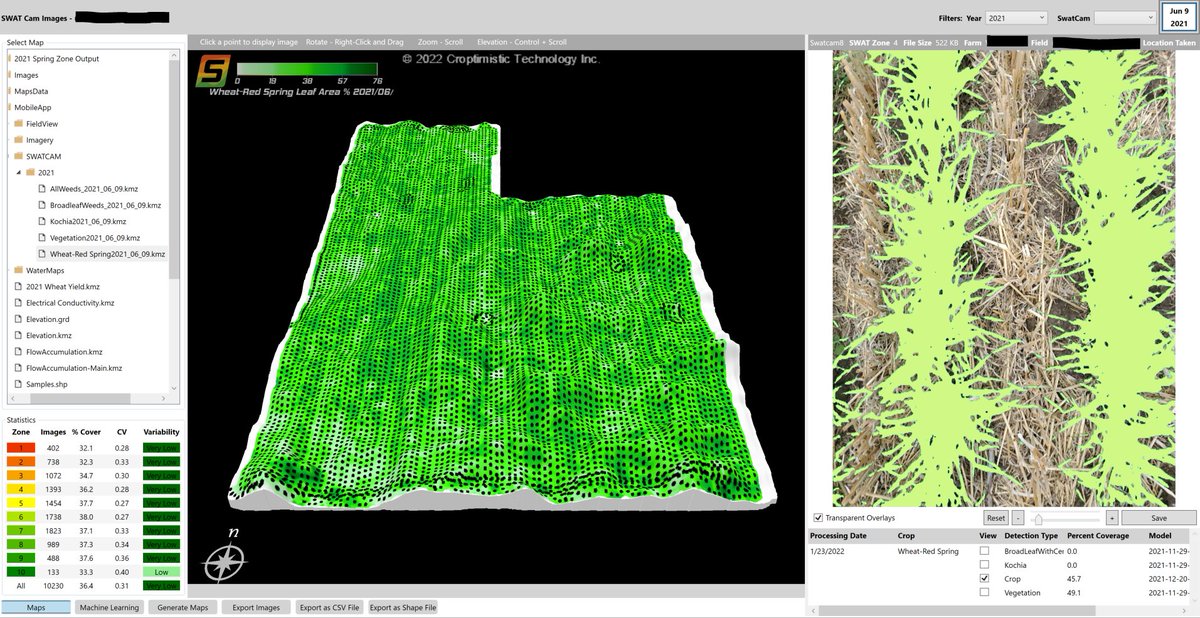Select the Maps tab

37,607
